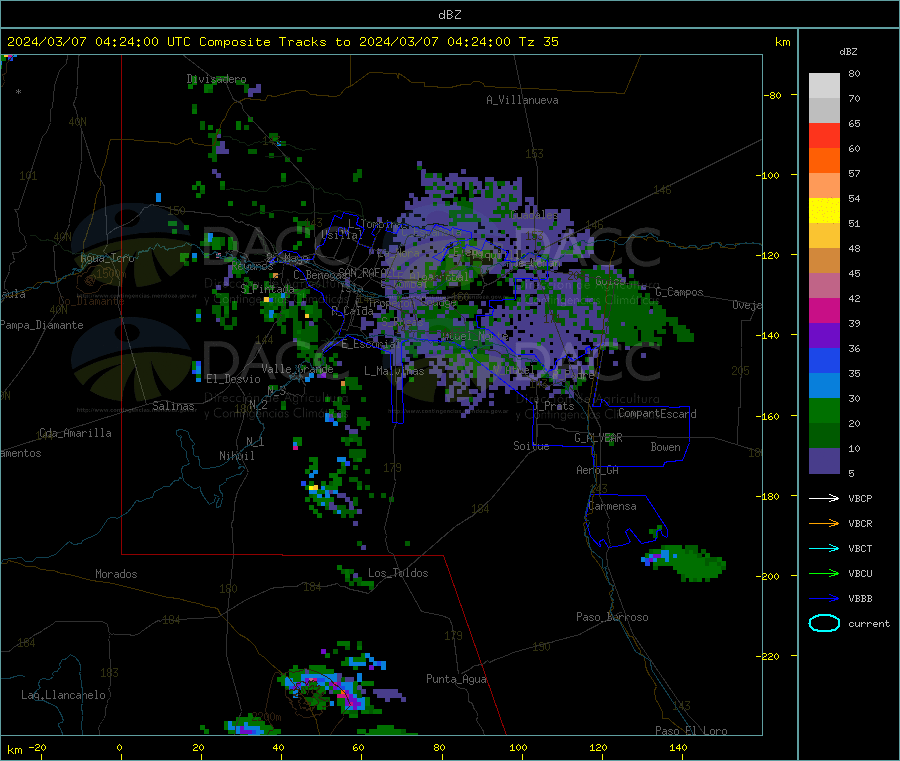
Task: Click the 'current' legend label
Action: tap(869, 623)
